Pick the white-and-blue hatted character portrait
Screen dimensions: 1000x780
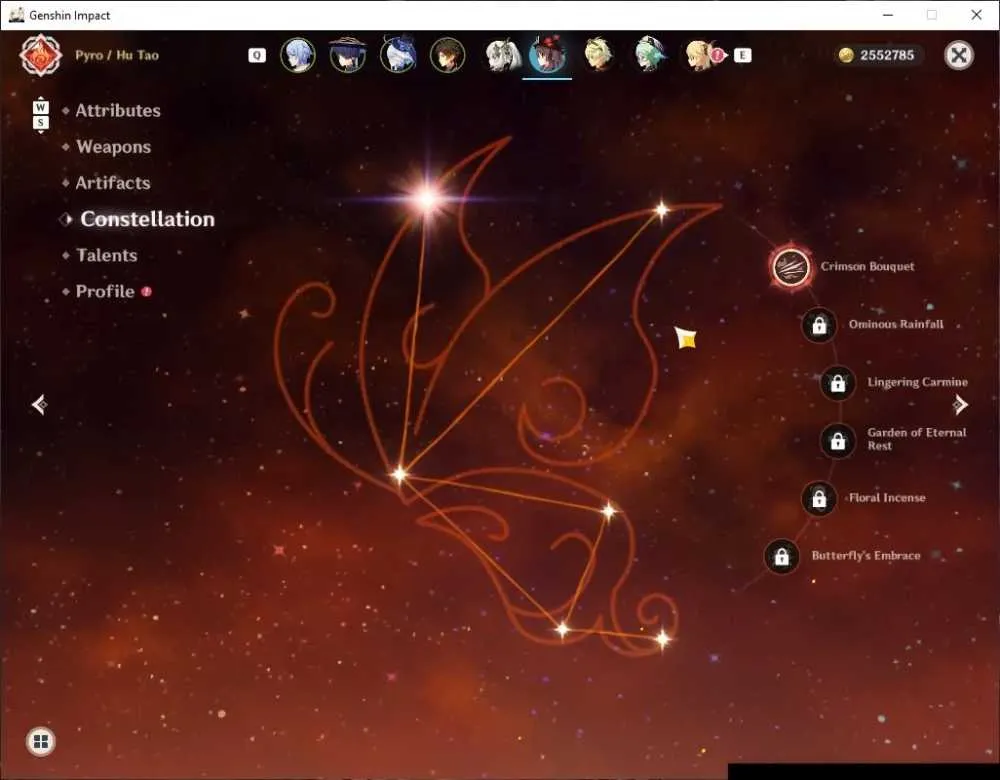398,55
